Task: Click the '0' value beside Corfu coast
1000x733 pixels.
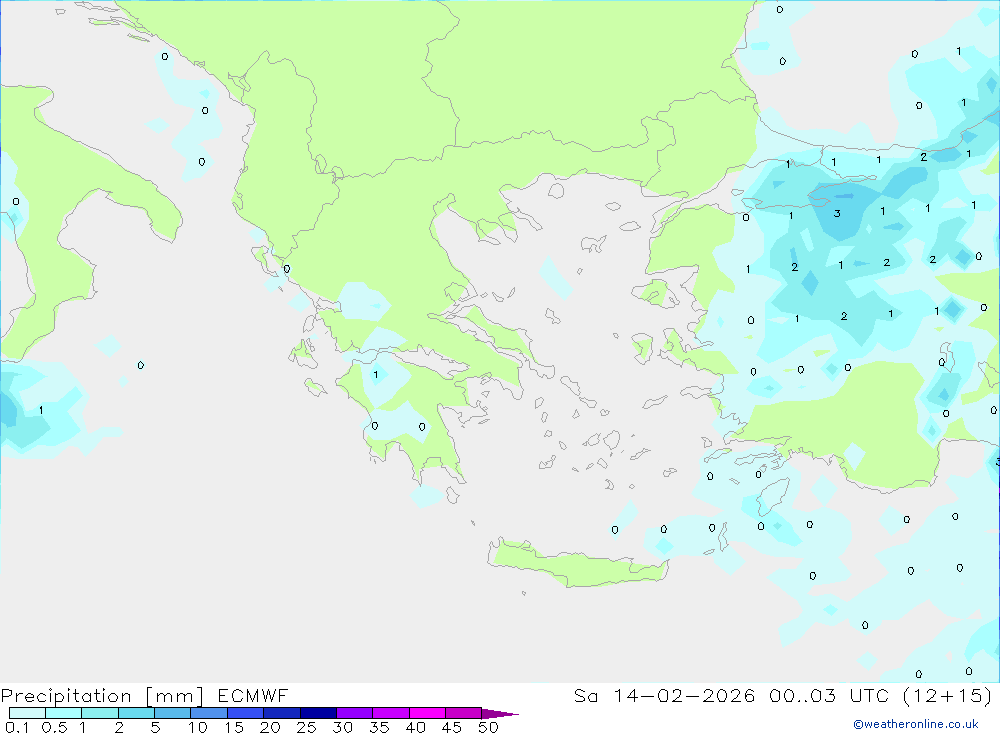Action: 286,269
